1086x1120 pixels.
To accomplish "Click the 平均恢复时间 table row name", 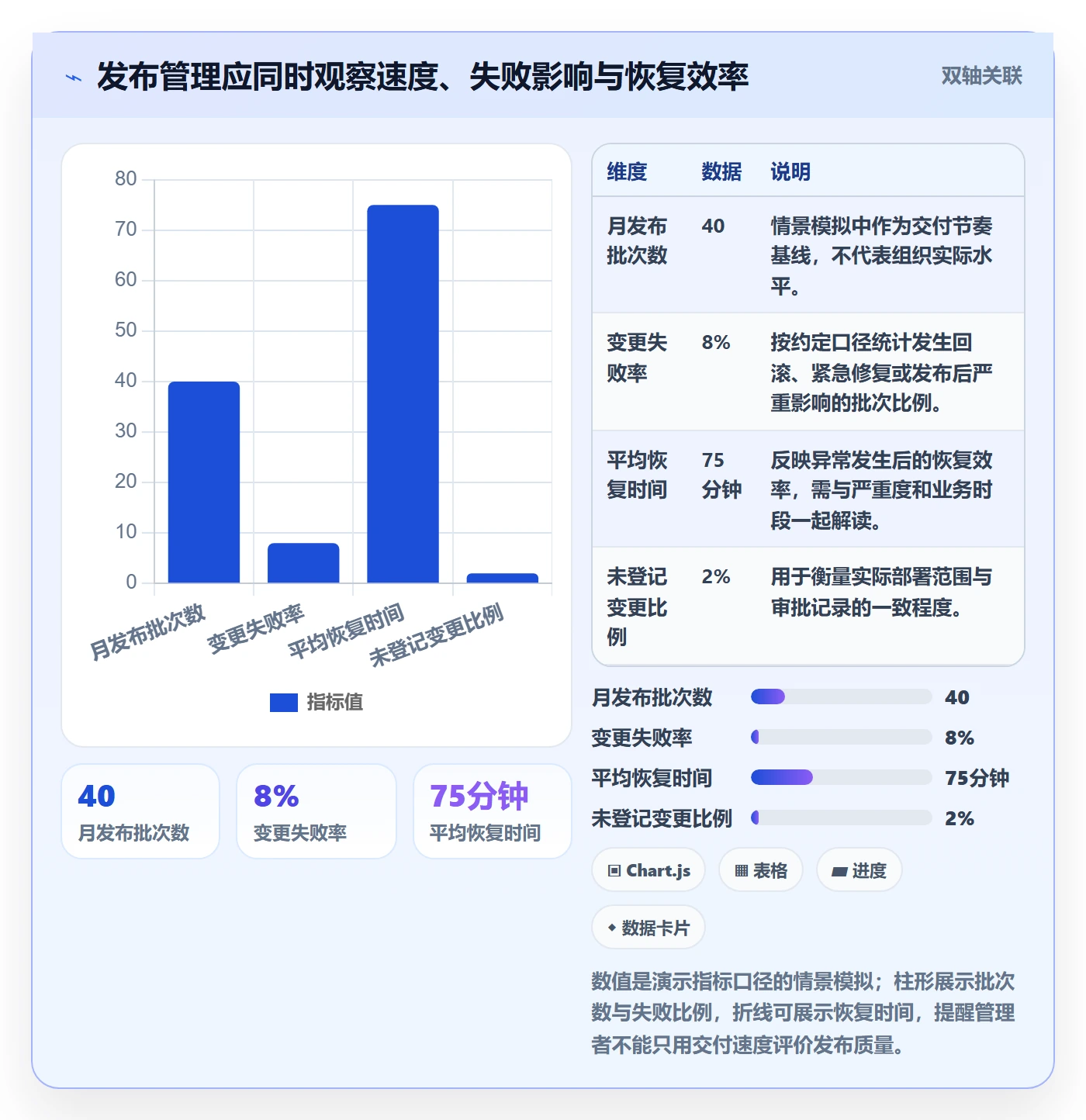I will click(x=637, y=475).
